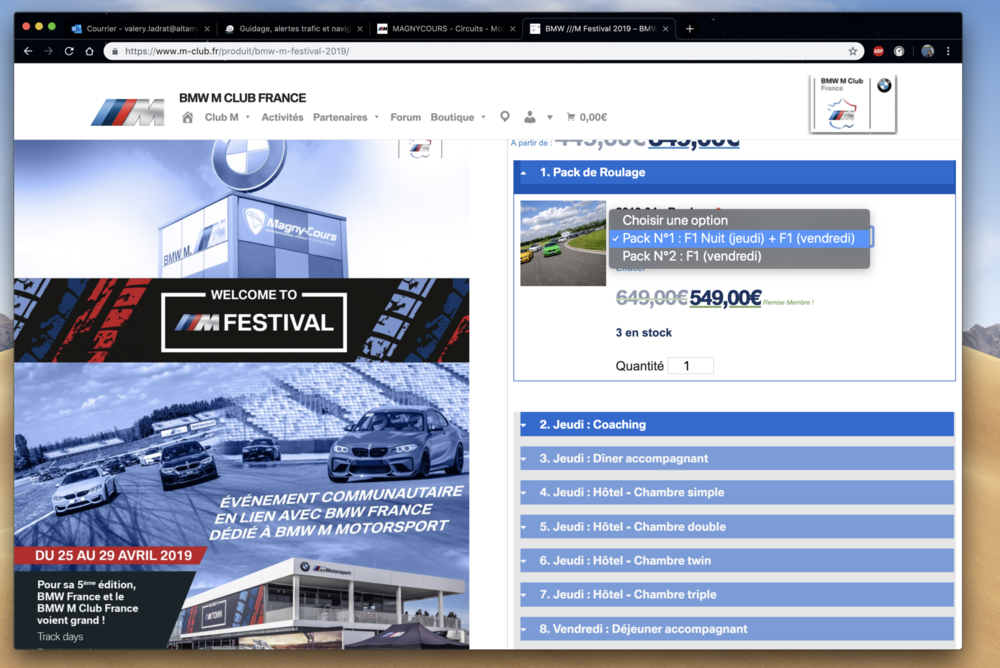The image size is (1000, 668).
Task: Select Pack N°2 F1 (vendredi) option
Action: point(739,256)
